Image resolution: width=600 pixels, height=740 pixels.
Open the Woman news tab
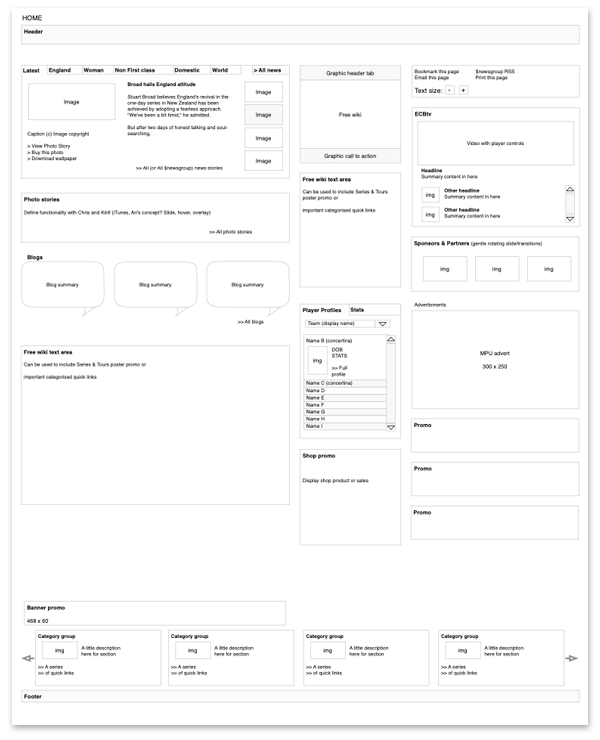(98, 70)
